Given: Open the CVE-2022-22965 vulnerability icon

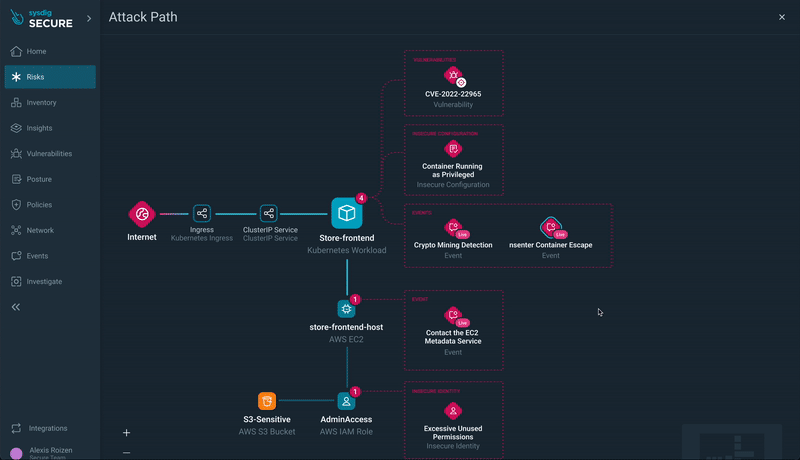Looking at the screenshot, I should (x=453, y=76).
